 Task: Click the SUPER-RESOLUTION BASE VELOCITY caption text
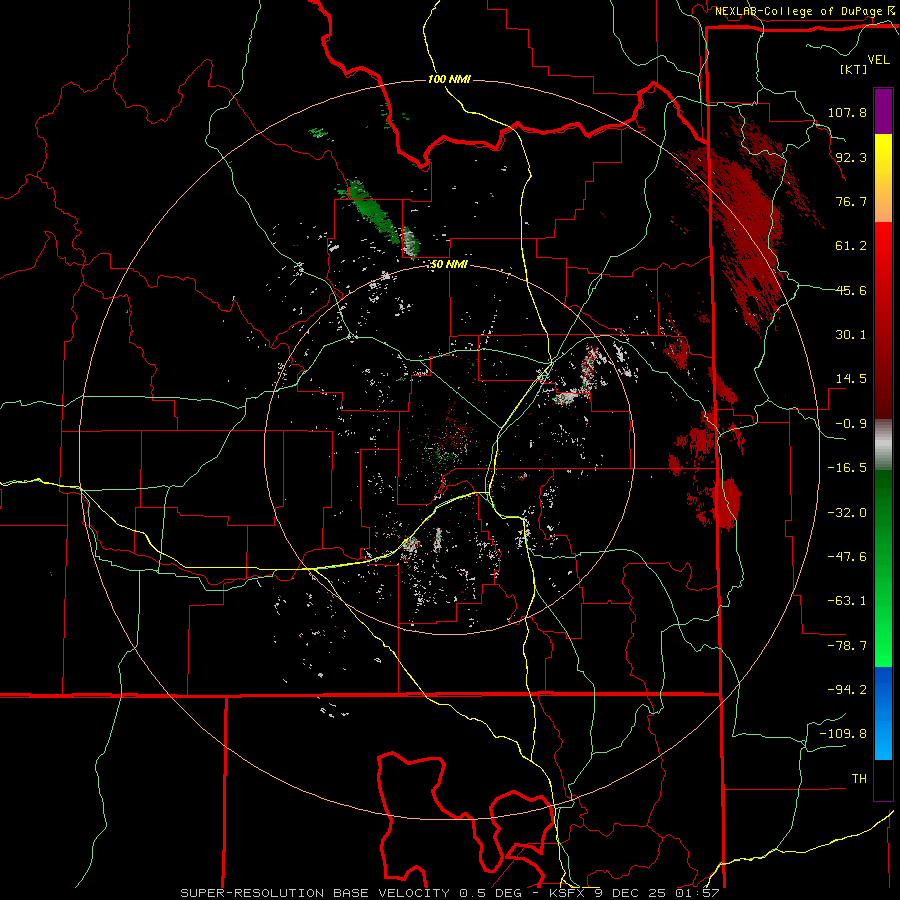tap(315, 893)
